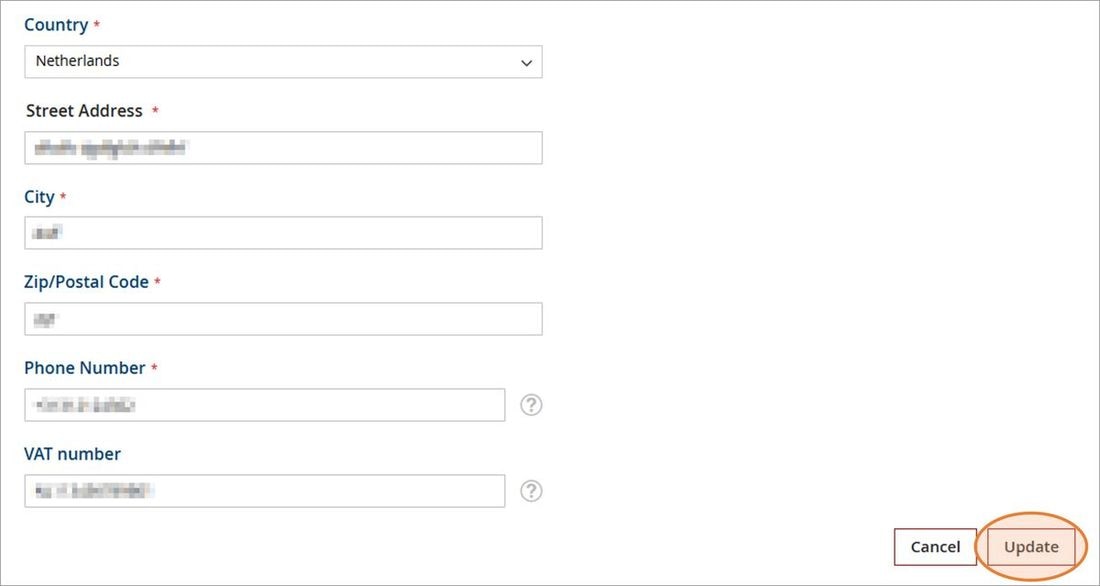Select the Netherlands text in Country dropdown
The height and width of the screenshot is (586, 1100).
[77, 61]
